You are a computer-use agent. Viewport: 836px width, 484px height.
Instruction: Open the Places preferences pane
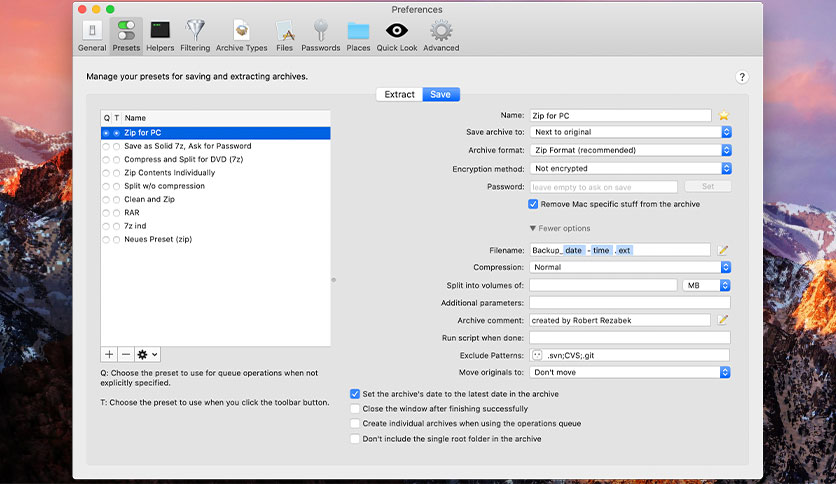358,36
